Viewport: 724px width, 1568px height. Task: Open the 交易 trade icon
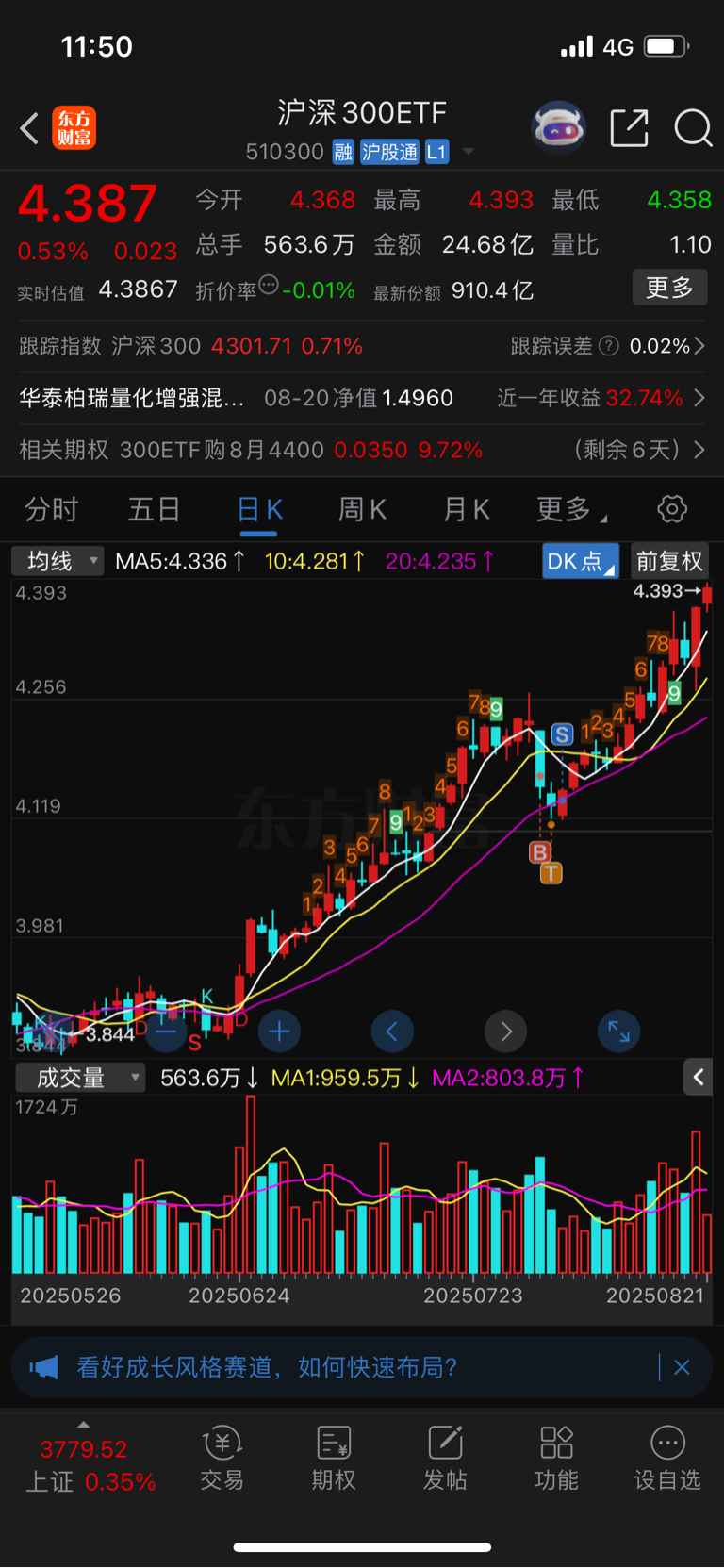pyautogui.click(x=222, y=1458)
